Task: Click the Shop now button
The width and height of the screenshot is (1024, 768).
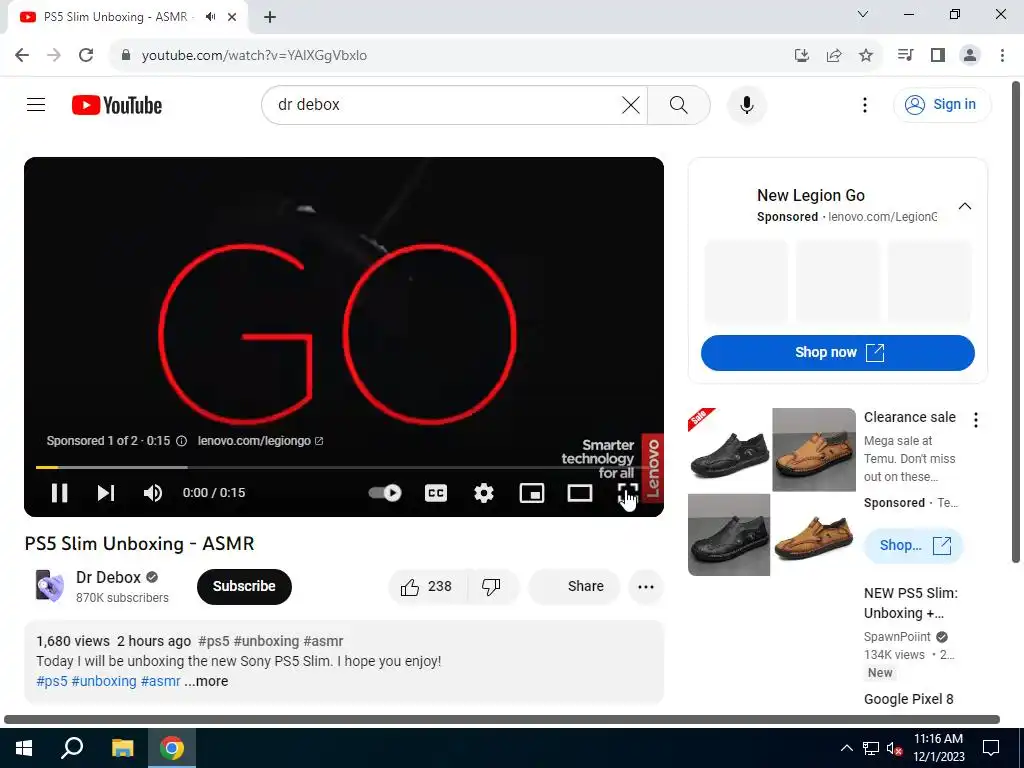Action: [837, 353]
